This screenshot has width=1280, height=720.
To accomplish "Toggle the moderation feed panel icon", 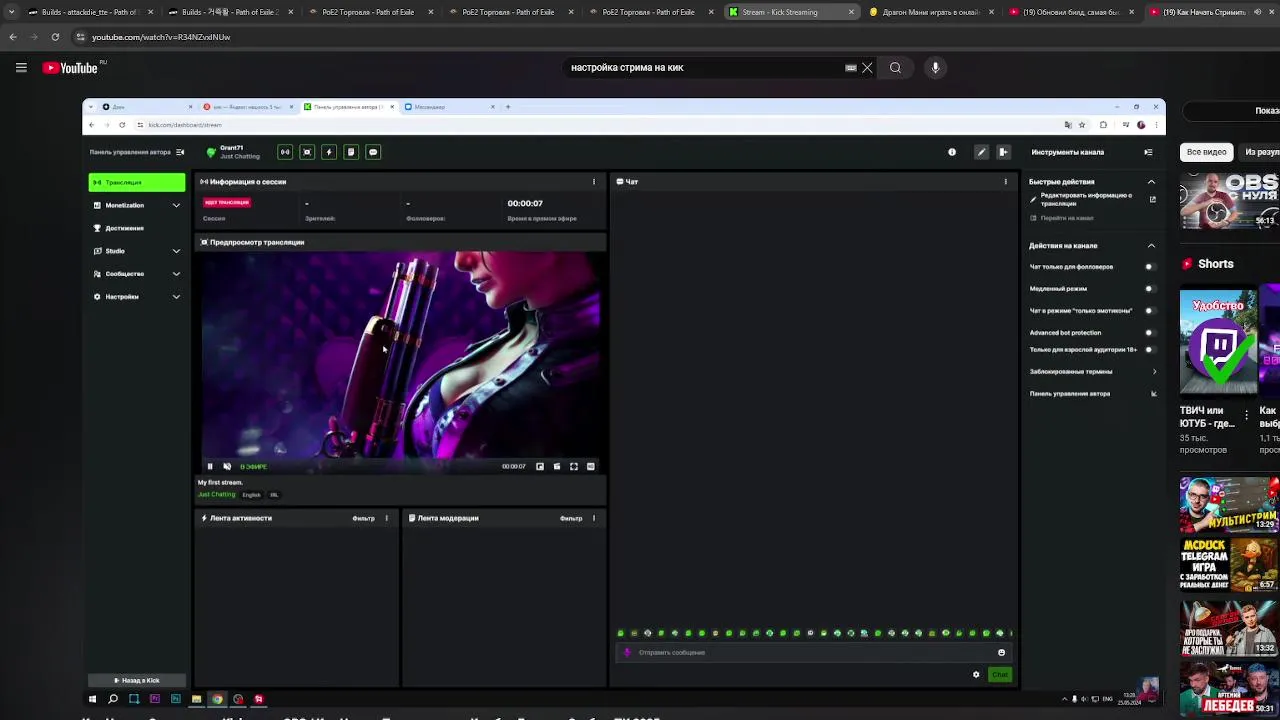I will coord(351,152).
